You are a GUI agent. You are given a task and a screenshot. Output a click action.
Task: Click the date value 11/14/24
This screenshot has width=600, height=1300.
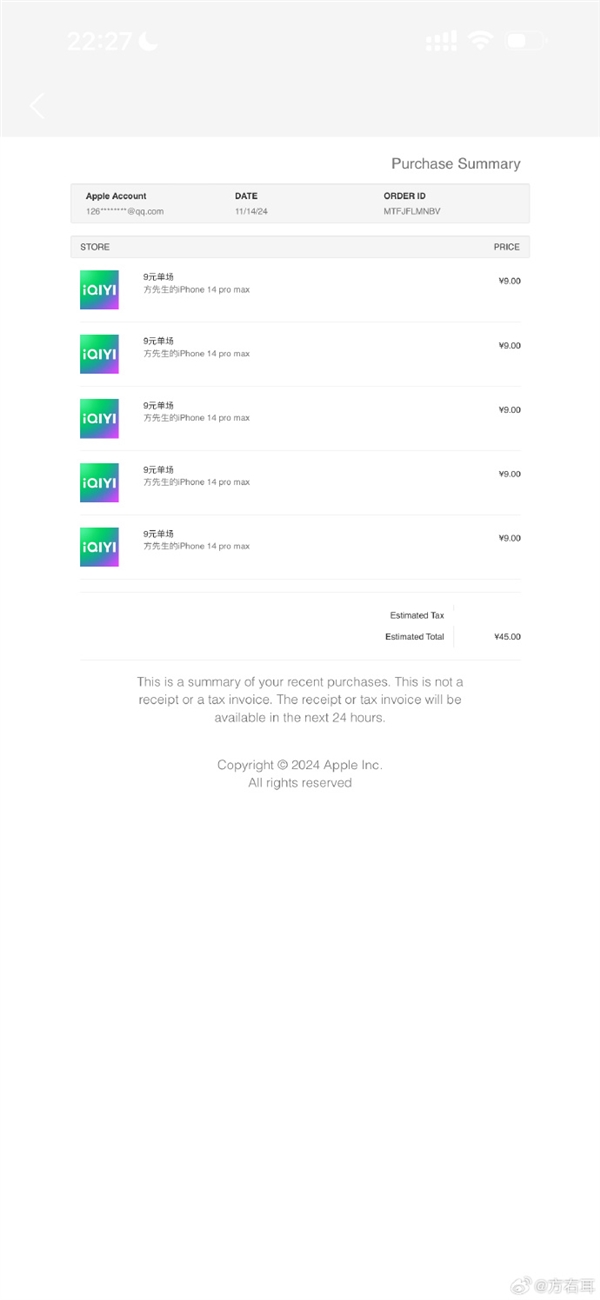tap(251, 211)
